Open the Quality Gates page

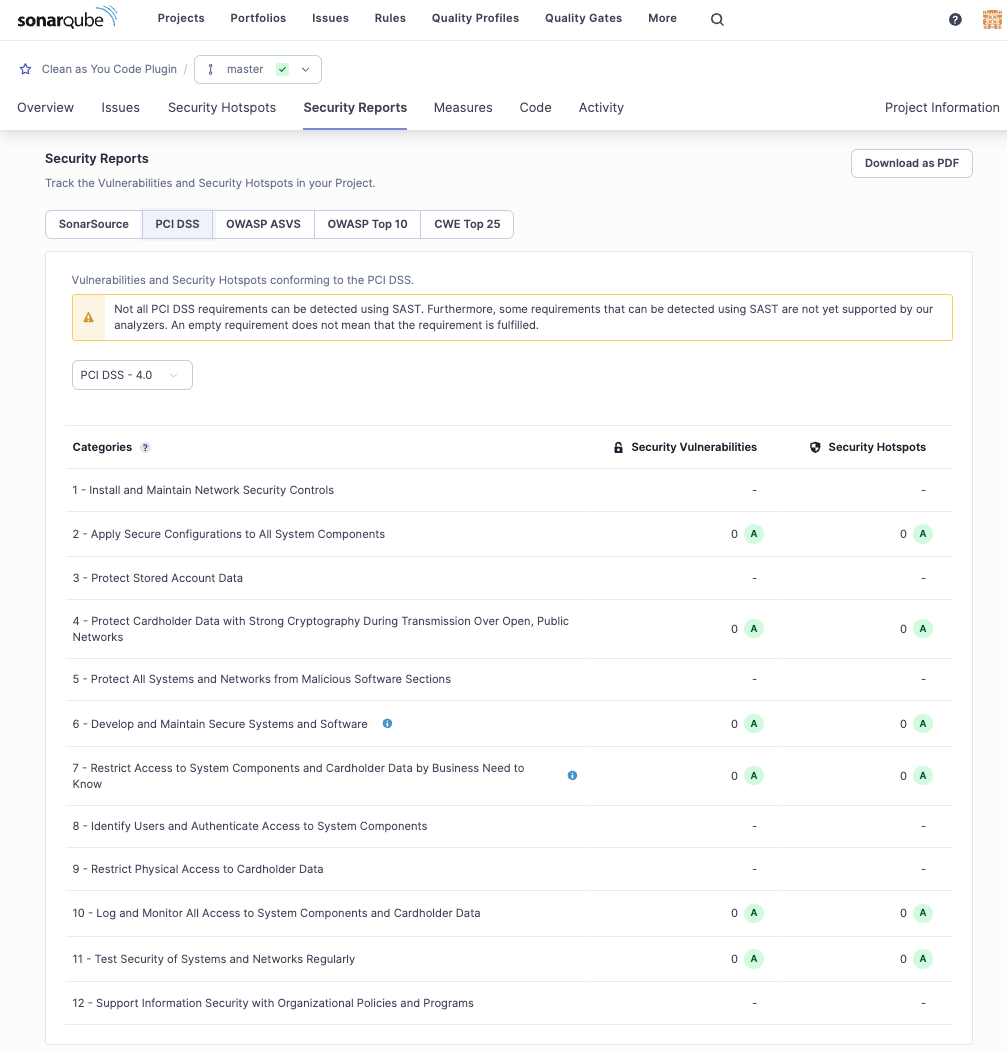coord(583,18)
